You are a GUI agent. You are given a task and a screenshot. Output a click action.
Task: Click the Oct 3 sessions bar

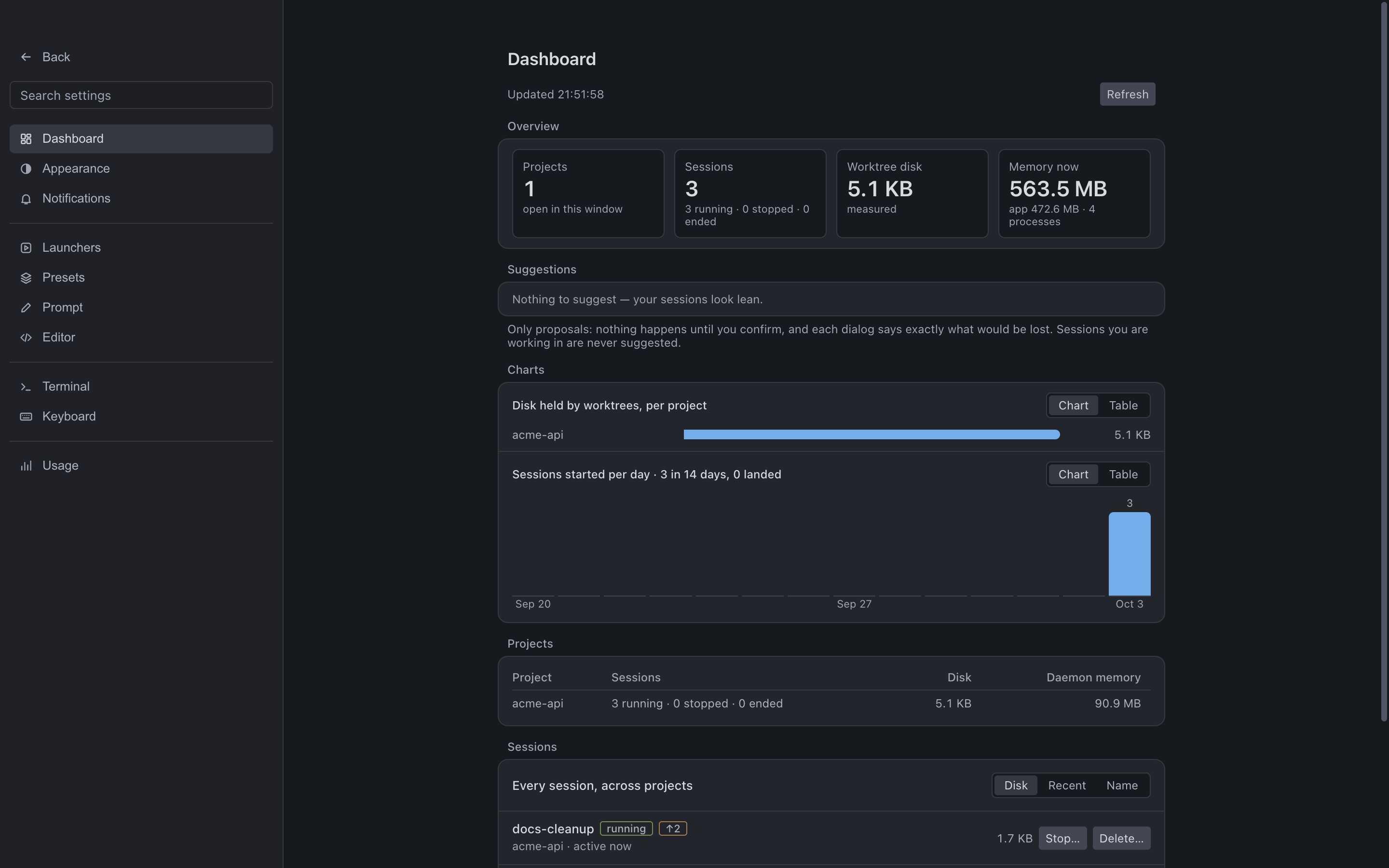[1129, 554]
